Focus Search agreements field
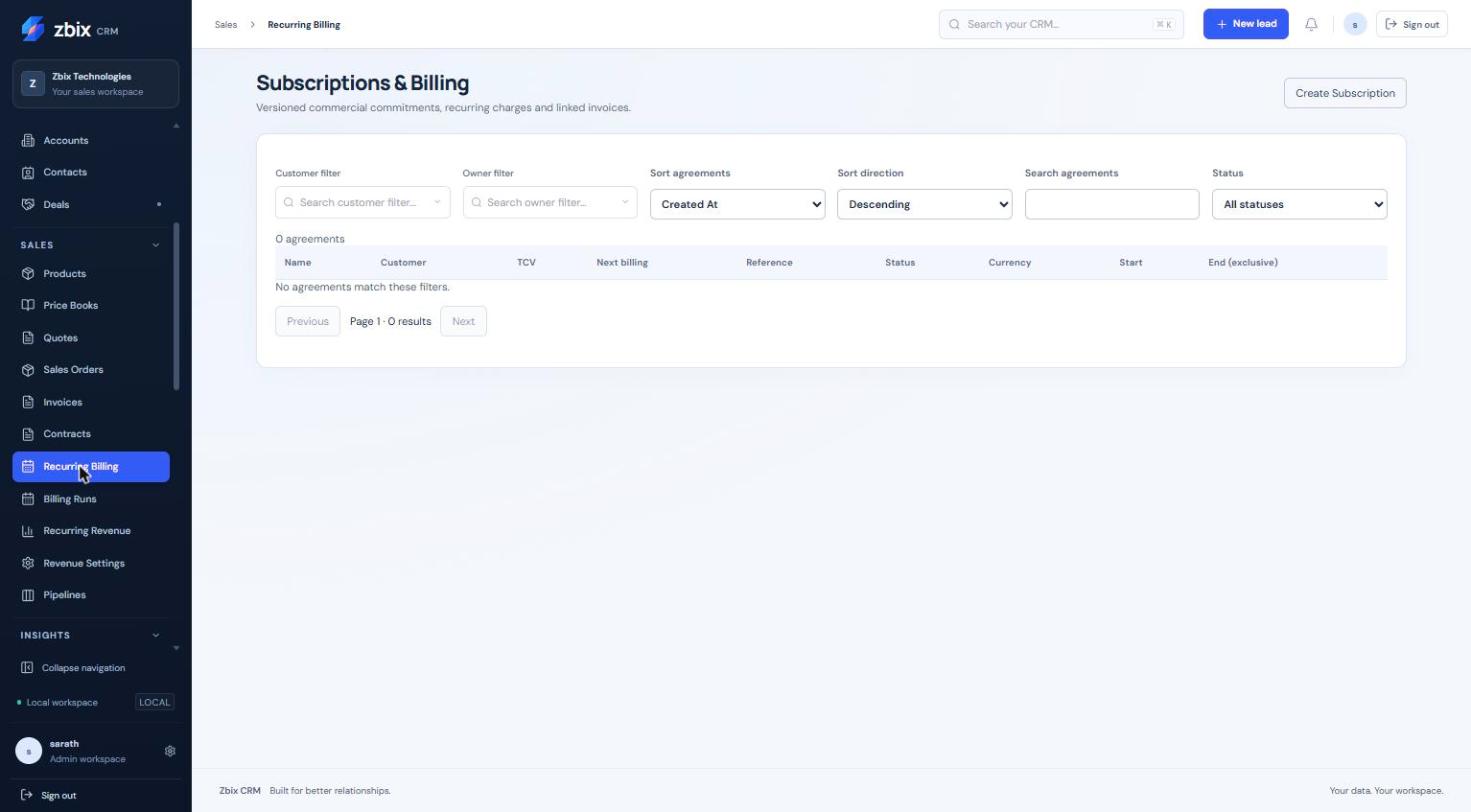 point(1112,204)
